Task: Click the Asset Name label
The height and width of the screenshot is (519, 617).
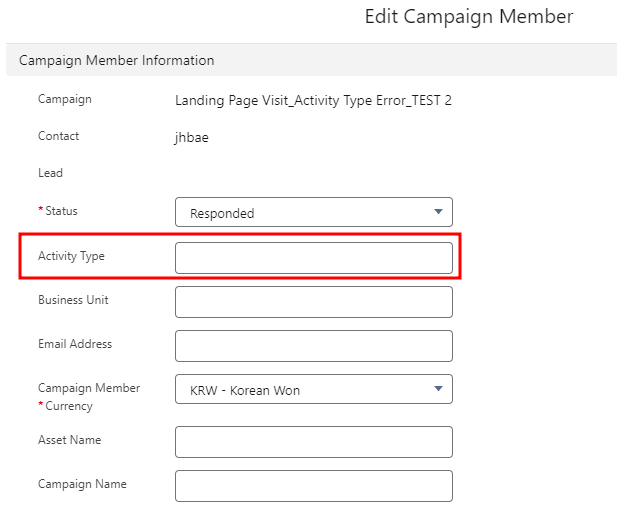Action: pyautogui.click(x=70, y=440)
